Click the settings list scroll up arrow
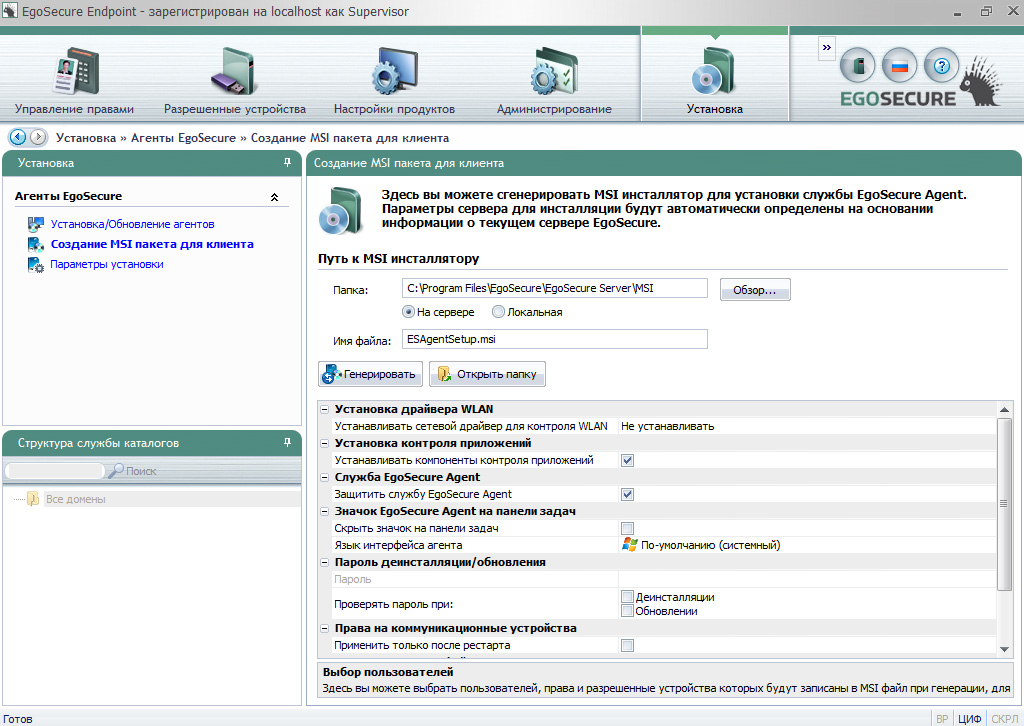Screen dimensions: 1024x726 [1004, 409]
